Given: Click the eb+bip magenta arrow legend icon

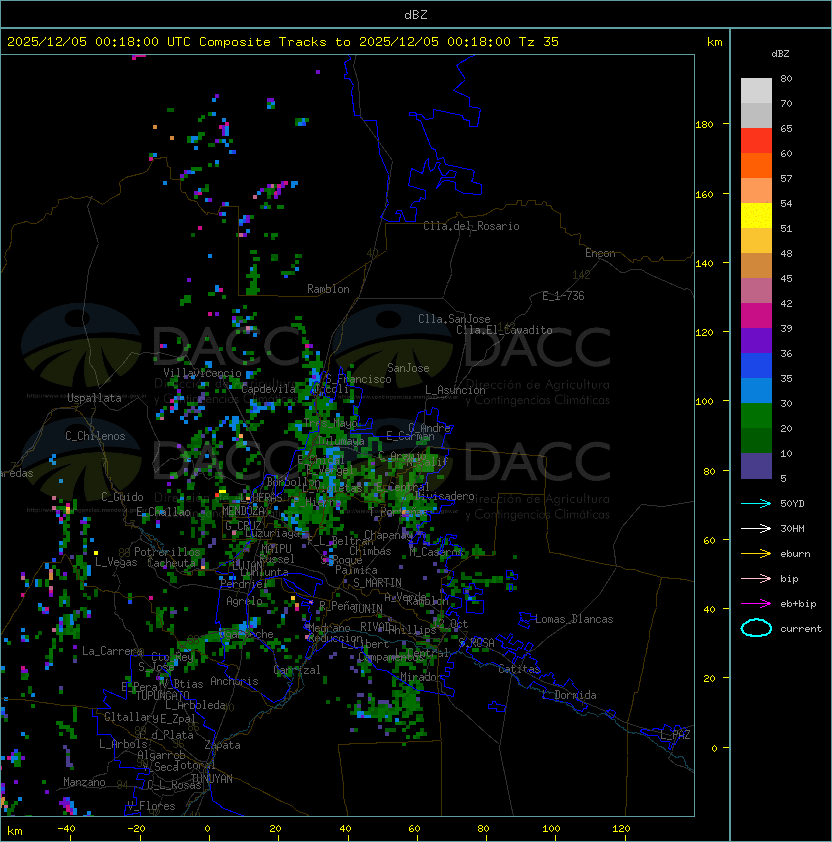Looking at the screenshot, I should point(756,604).
